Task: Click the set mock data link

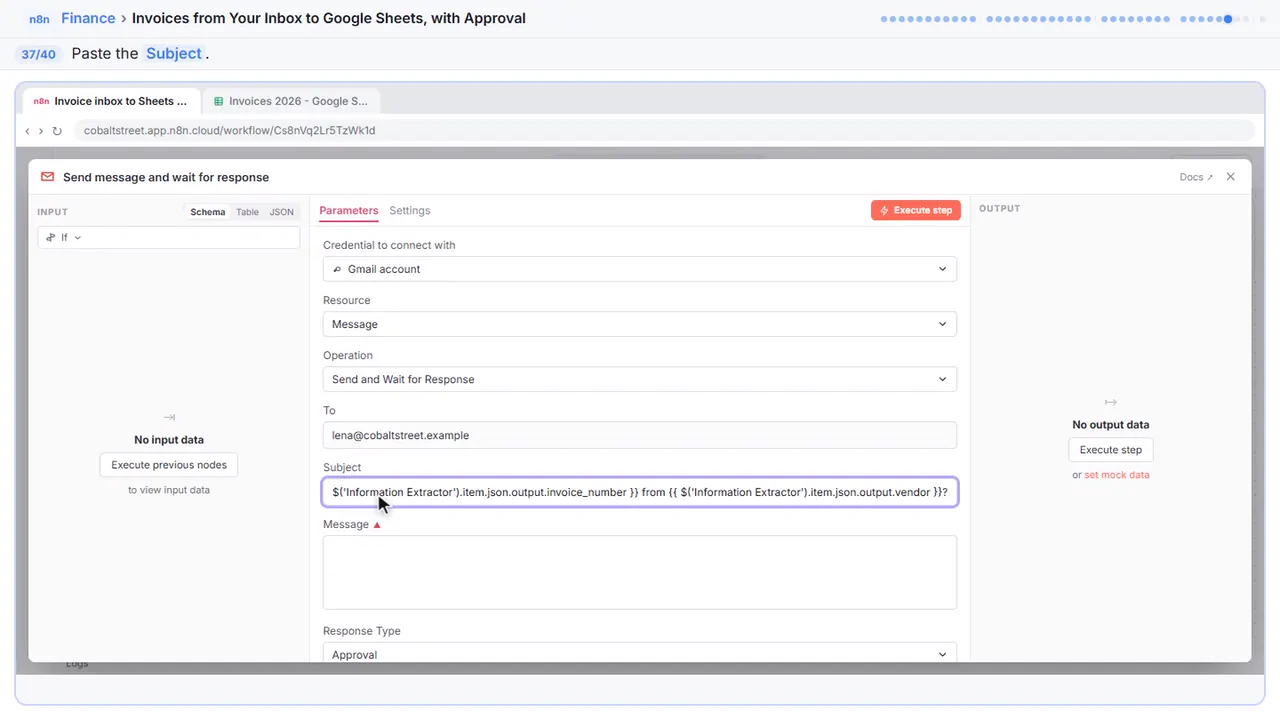Action: pos(1117,475)
